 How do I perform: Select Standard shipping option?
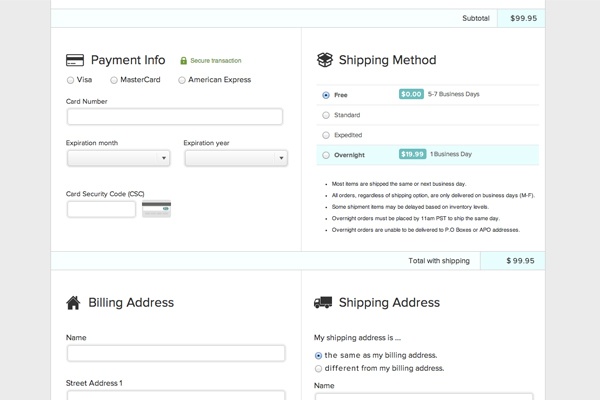326,115
